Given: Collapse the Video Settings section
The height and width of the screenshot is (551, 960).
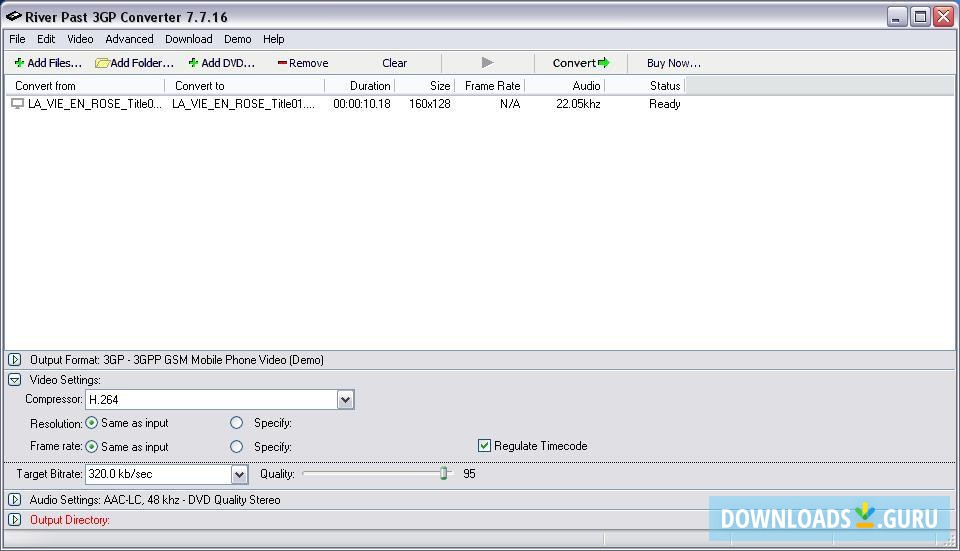Looking at the screenshot, I should (x=15, y=380).
